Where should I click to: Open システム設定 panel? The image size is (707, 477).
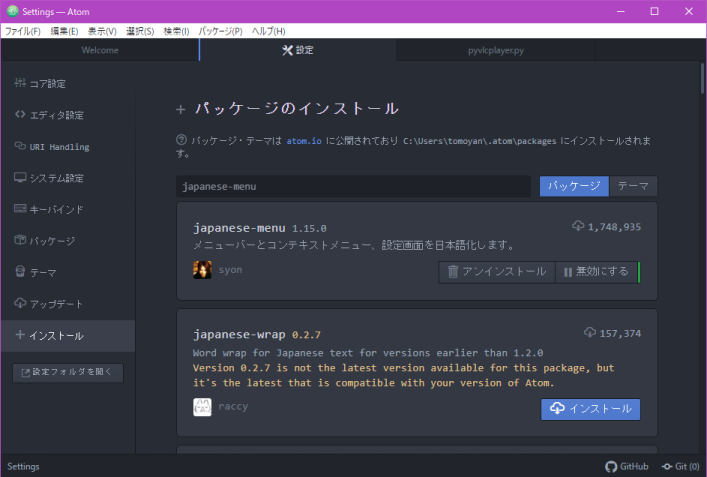click(55, 178)
